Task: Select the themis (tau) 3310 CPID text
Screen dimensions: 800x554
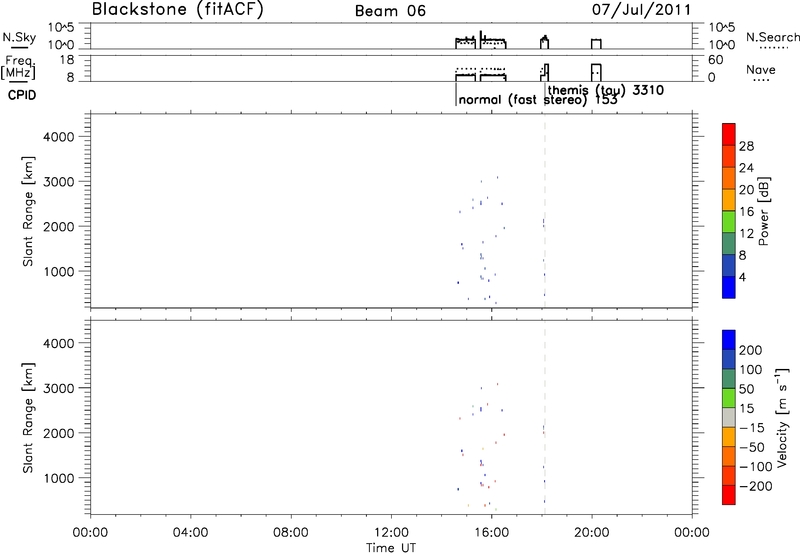Action: pyautogui.click(x=606, y=90)
